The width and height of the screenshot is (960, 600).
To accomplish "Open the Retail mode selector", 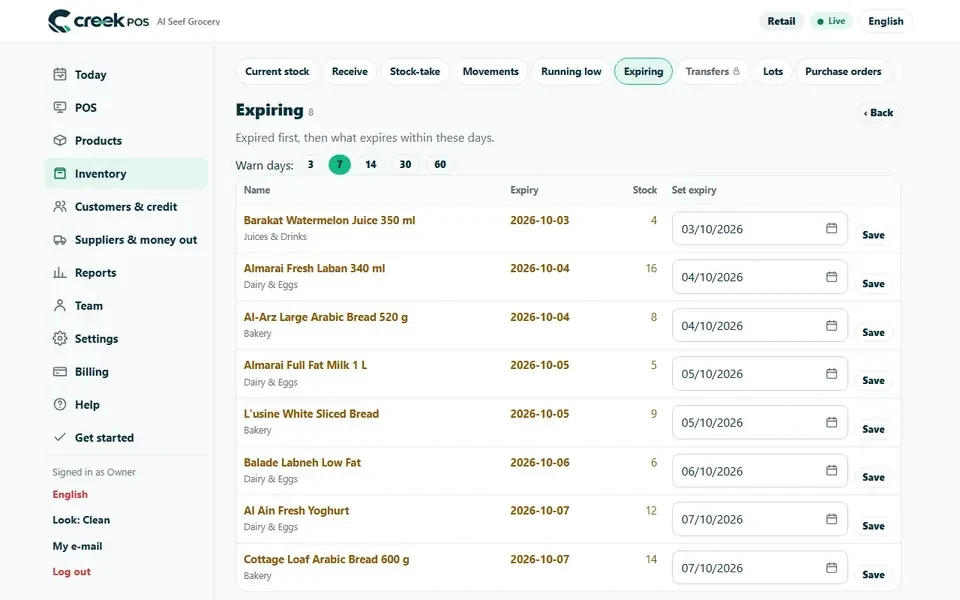I will [781, 21].
